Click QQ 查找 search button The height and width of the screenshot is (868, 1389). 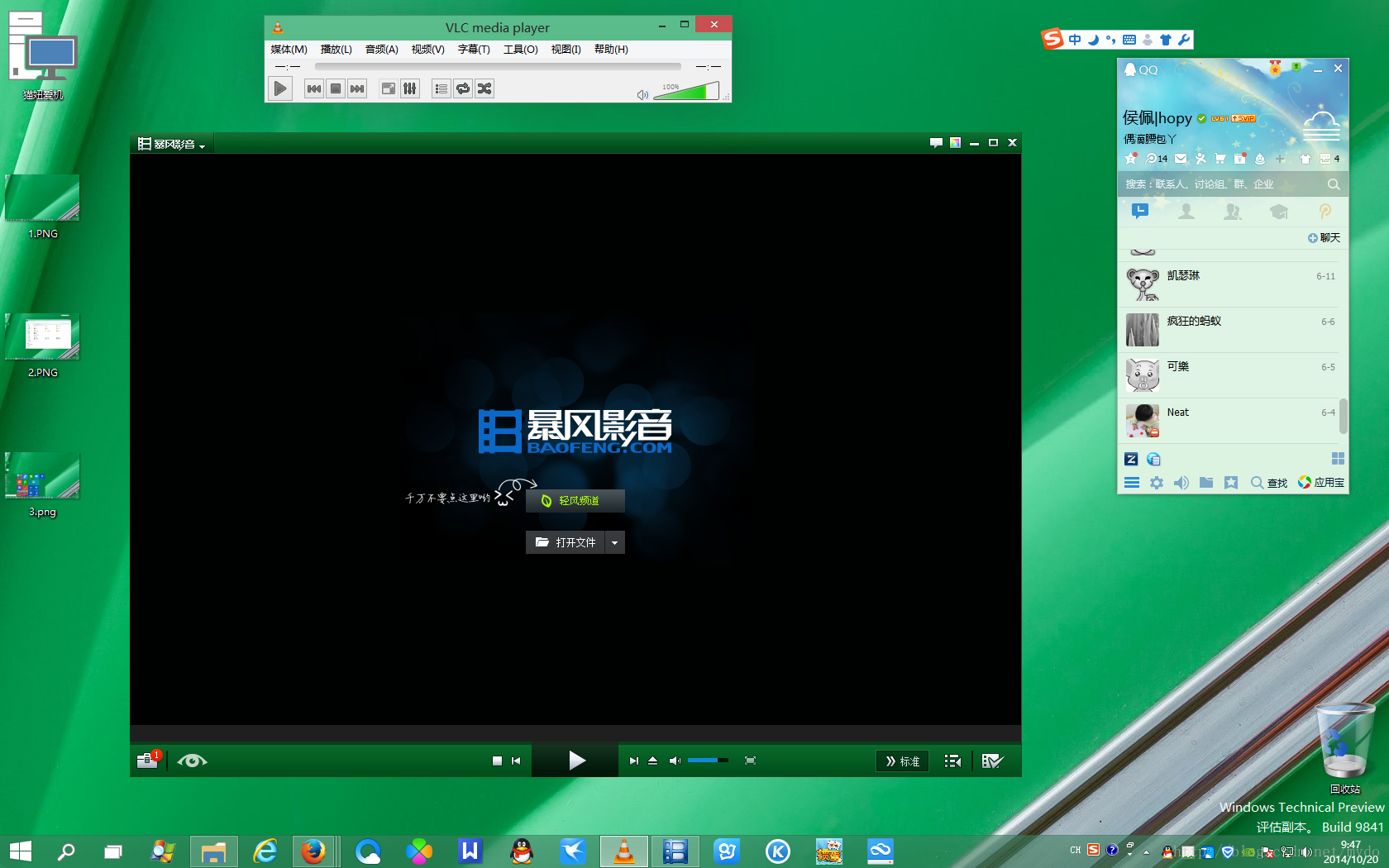(1269, 483)
